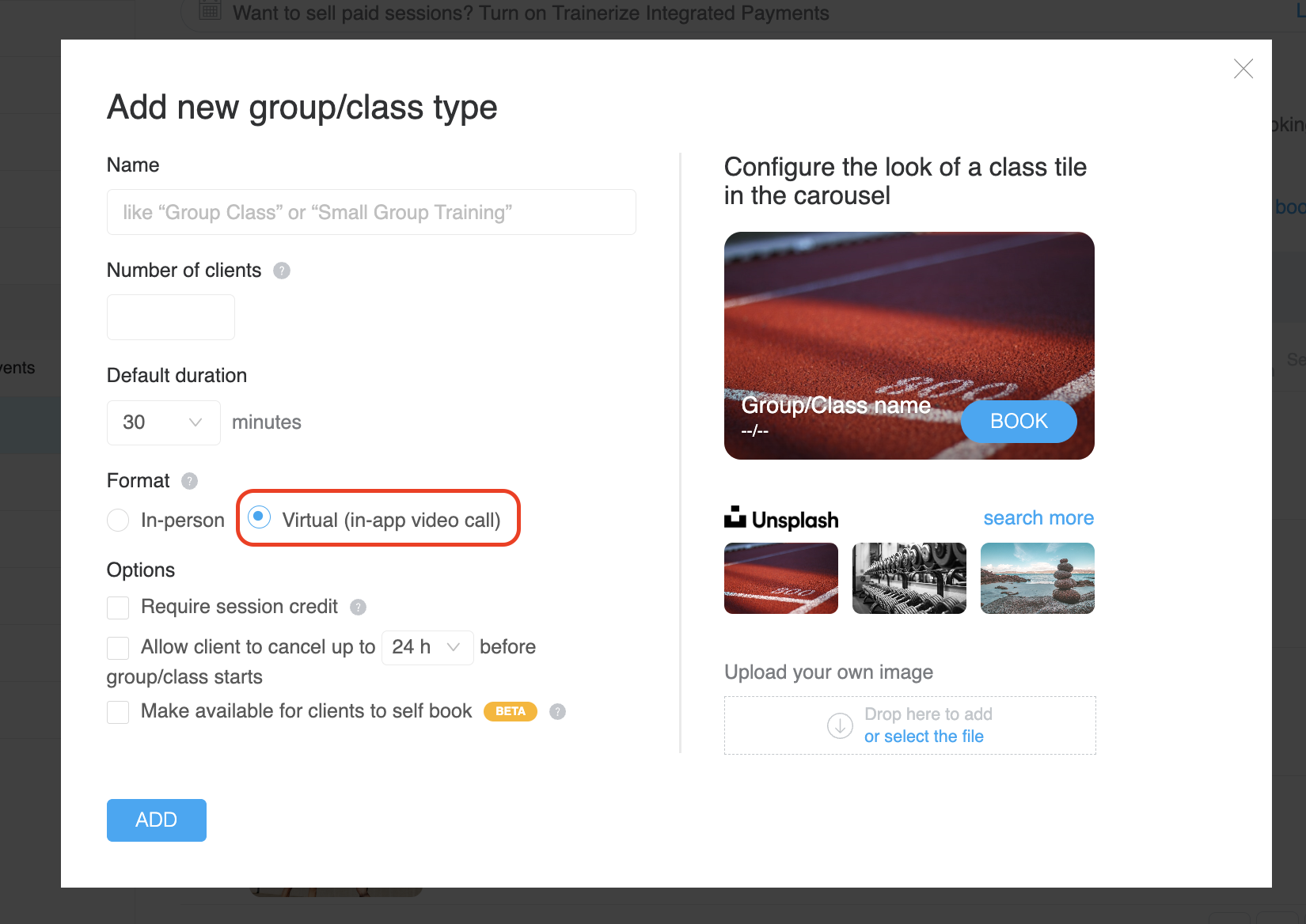1306x924 pixels.
Task: Close the Add new group/class dialog
Action: pyautogui.click(x=1243, y=69)
